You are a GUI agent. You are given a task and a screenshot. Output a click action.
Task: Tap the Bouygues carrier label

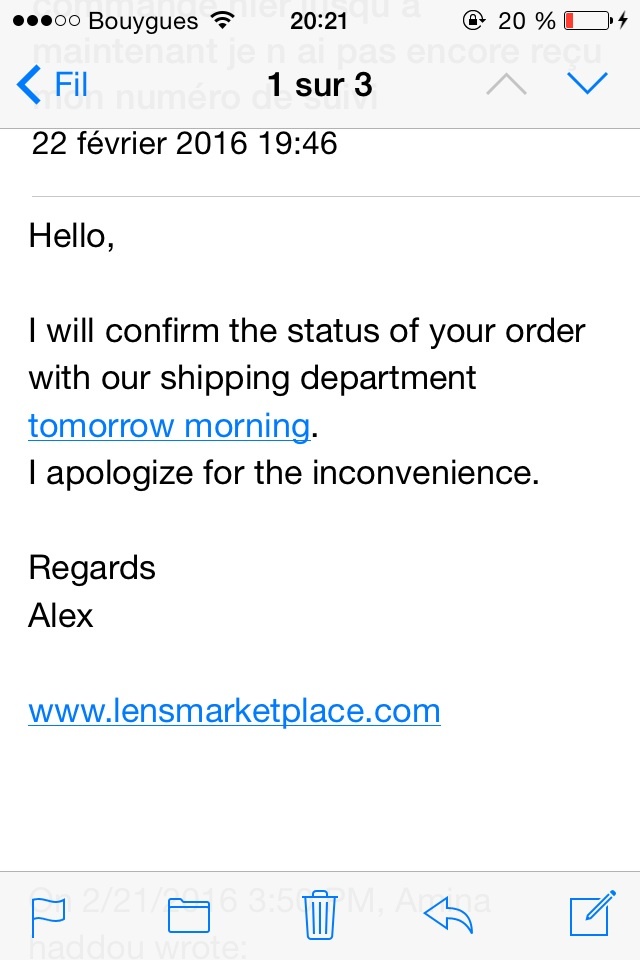[143, 21]
